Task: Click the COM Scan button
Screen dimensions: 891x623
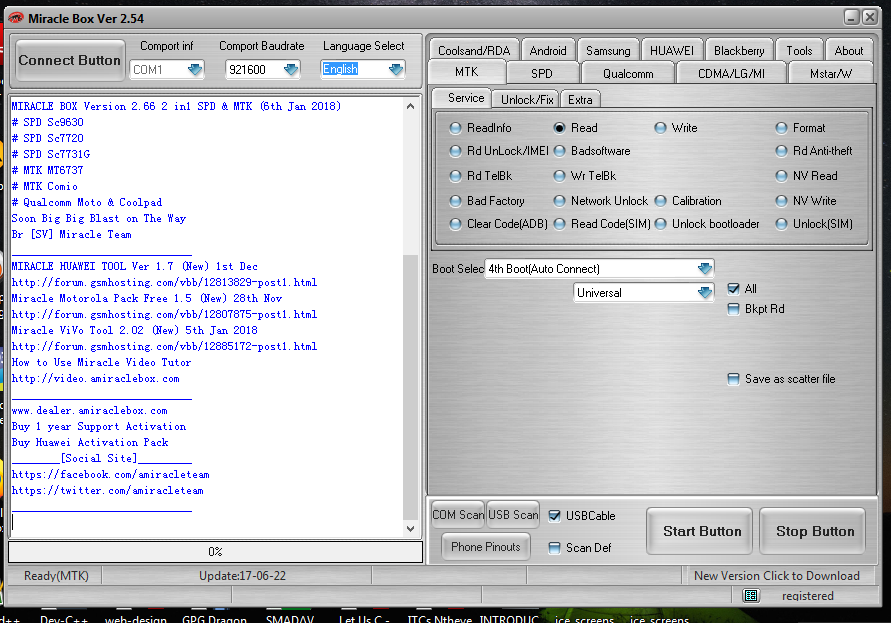Action: coord(458,514)
